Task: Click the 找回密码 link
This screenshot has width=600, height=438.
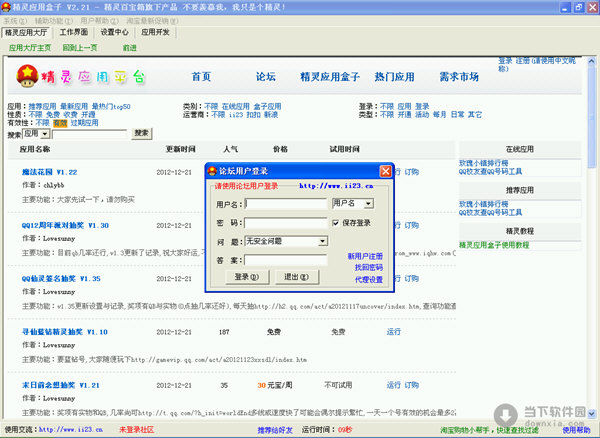Action: (368, 267)
